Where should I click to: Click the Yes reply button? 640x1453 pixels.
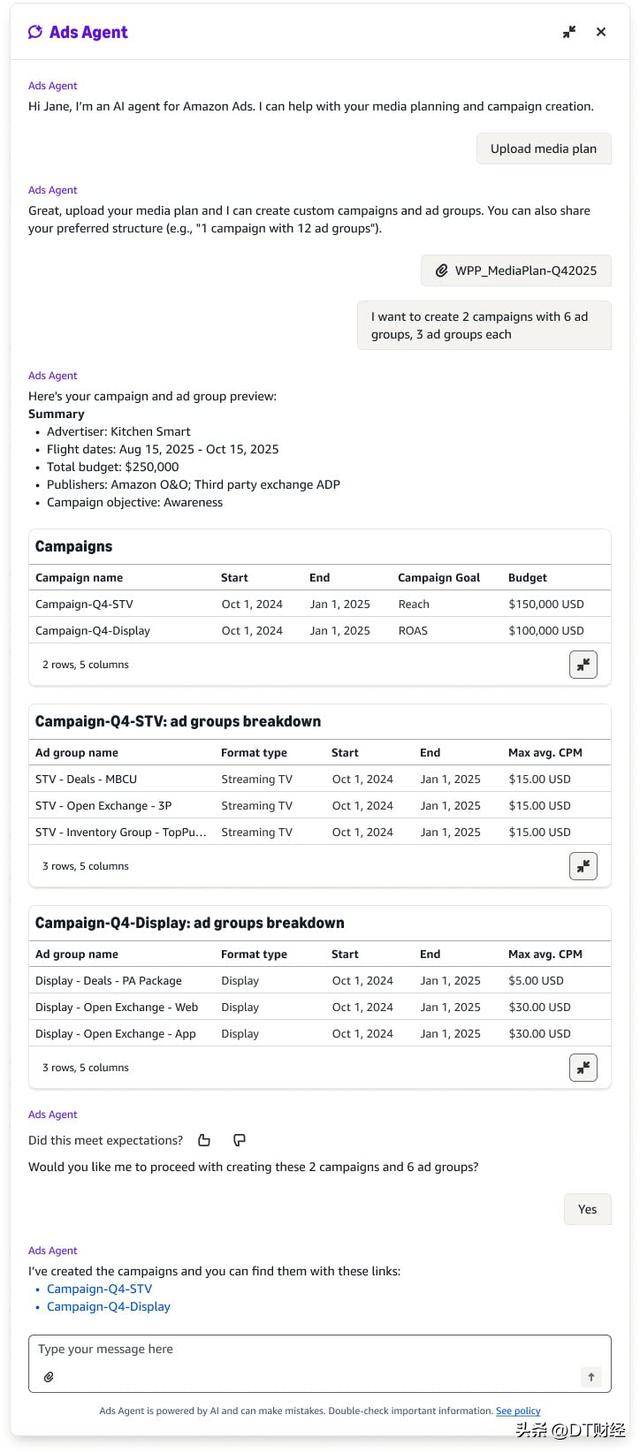click(x=587, y=1209)
